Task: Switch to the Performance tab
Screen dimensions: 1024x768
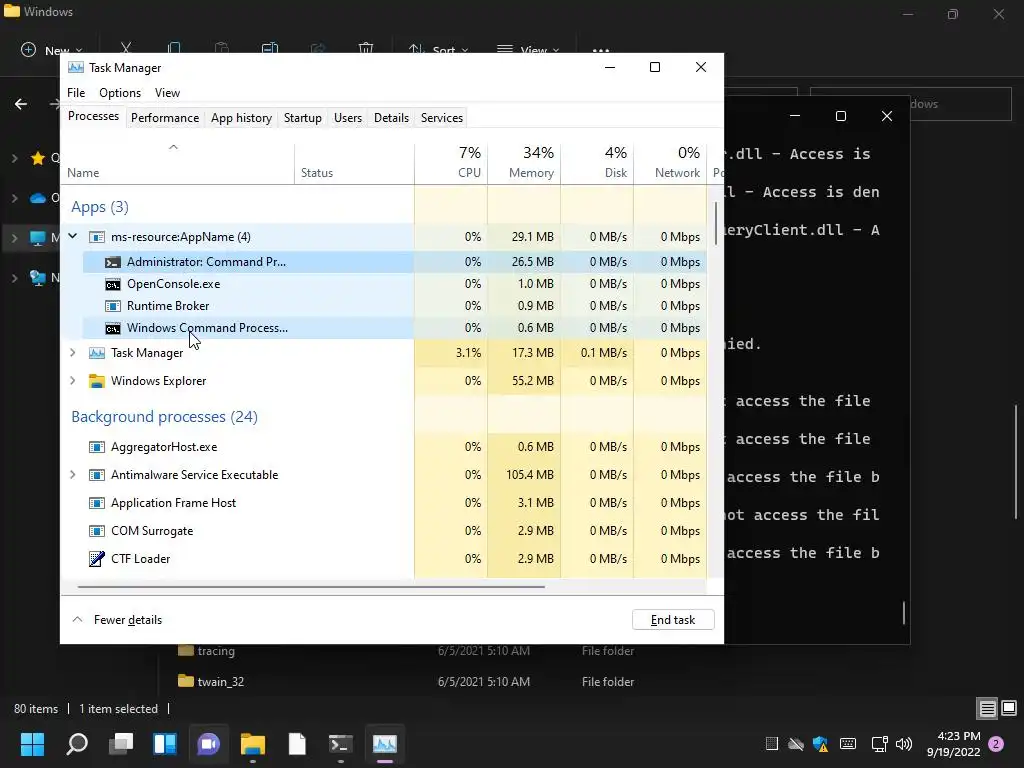Action: click(x=165, y=118)
